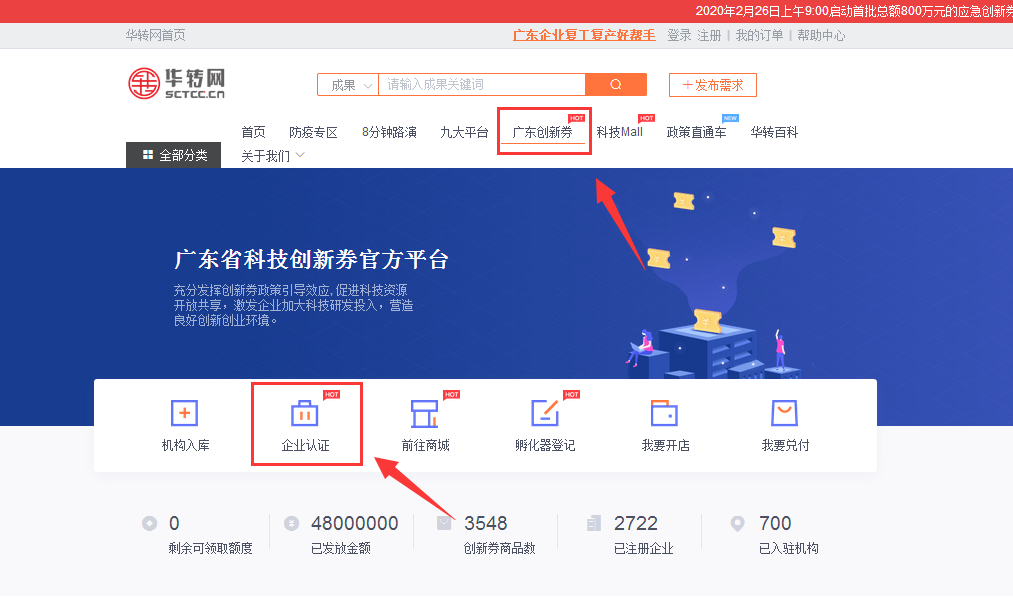This screenshot has width=1013, height=606.
Task: Open the 孵化器登记 edit icon
Action: (545, 413)
